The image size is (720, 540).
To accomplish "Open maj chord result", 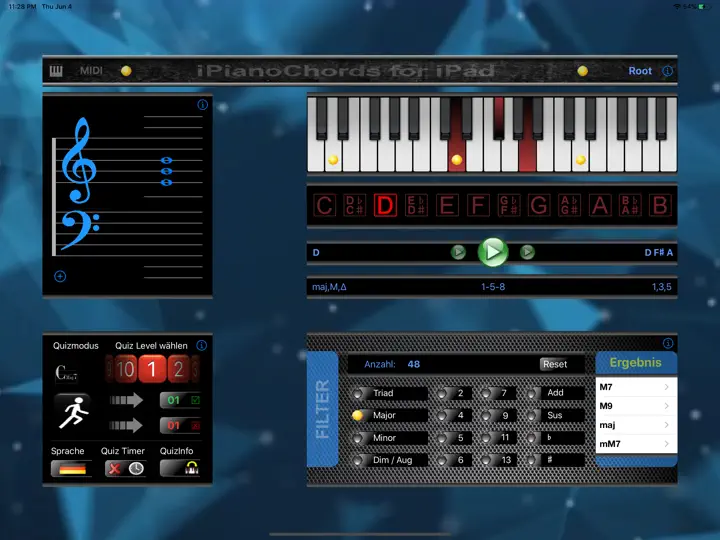I will click(636, 425).
